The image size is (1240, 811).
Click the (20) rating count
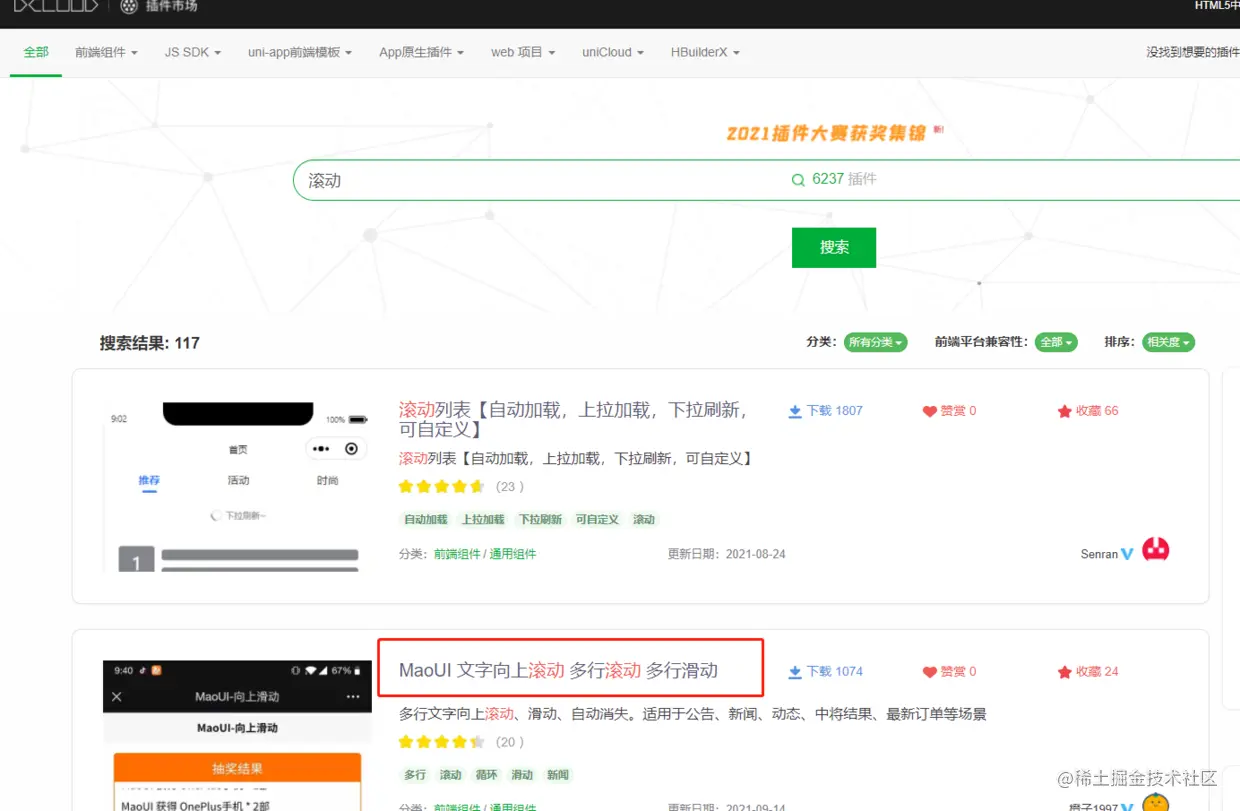point(510,742)
